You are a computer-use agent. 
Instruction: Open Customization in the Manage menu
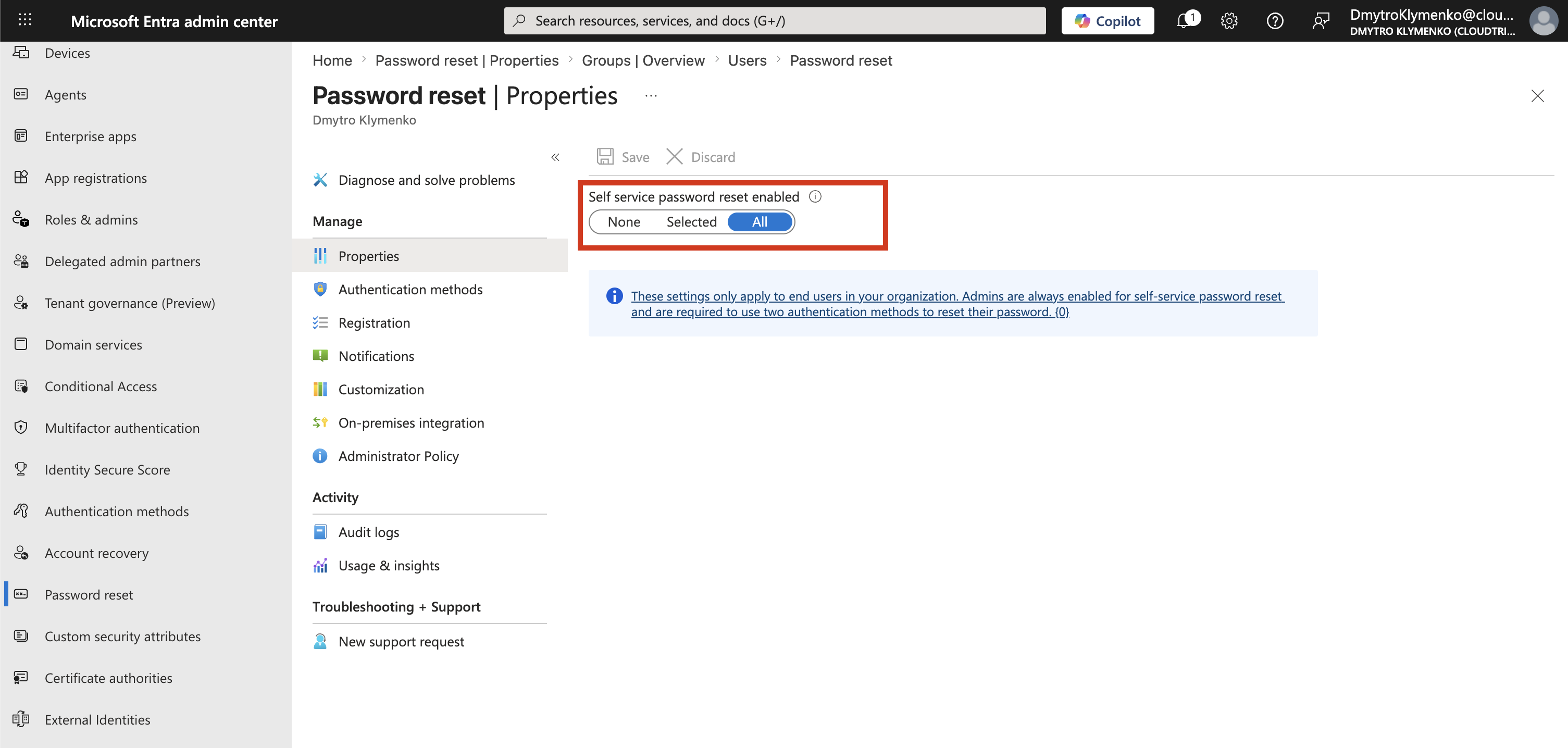point(430,390)
